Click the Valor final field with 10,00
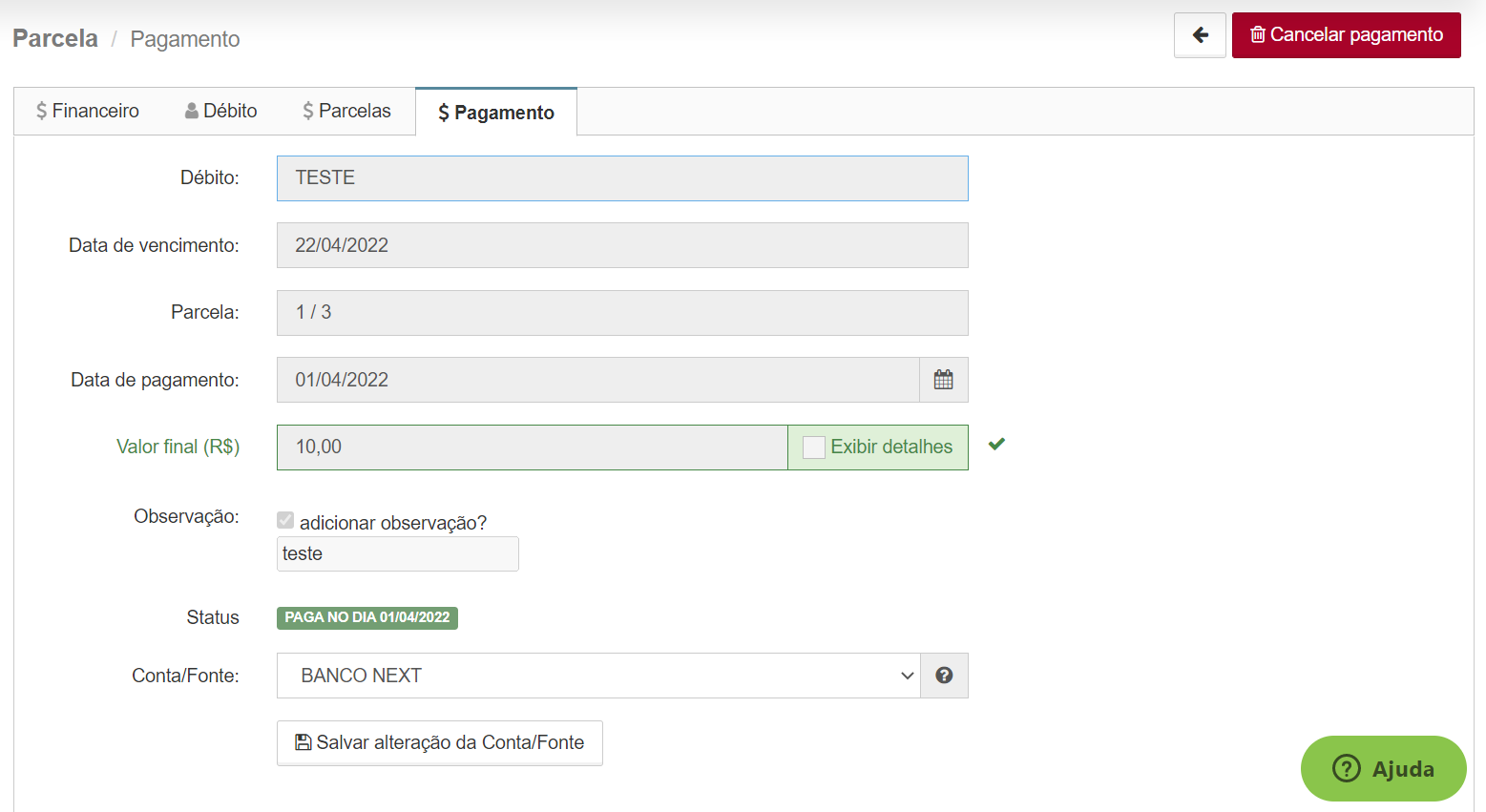This screenshot has height=812, width=1486. tap(533, 448)
